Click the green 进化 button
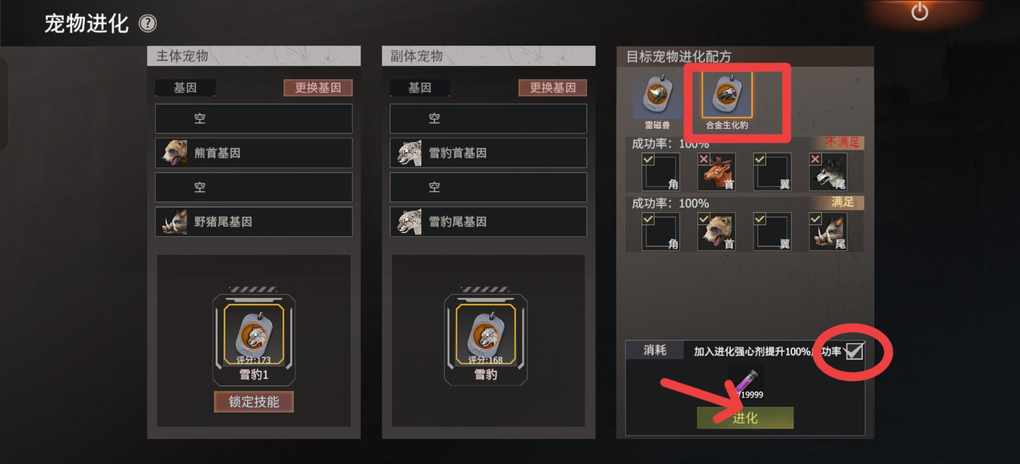 (745, 418)
